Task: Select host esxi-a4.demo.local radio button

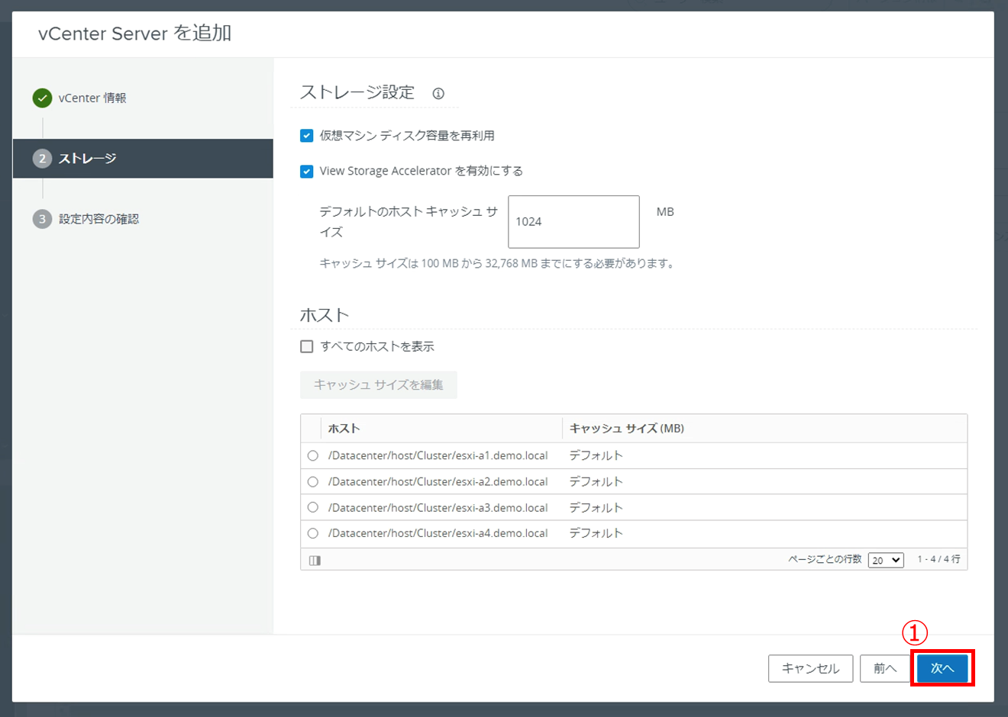Action: point(313,533)
